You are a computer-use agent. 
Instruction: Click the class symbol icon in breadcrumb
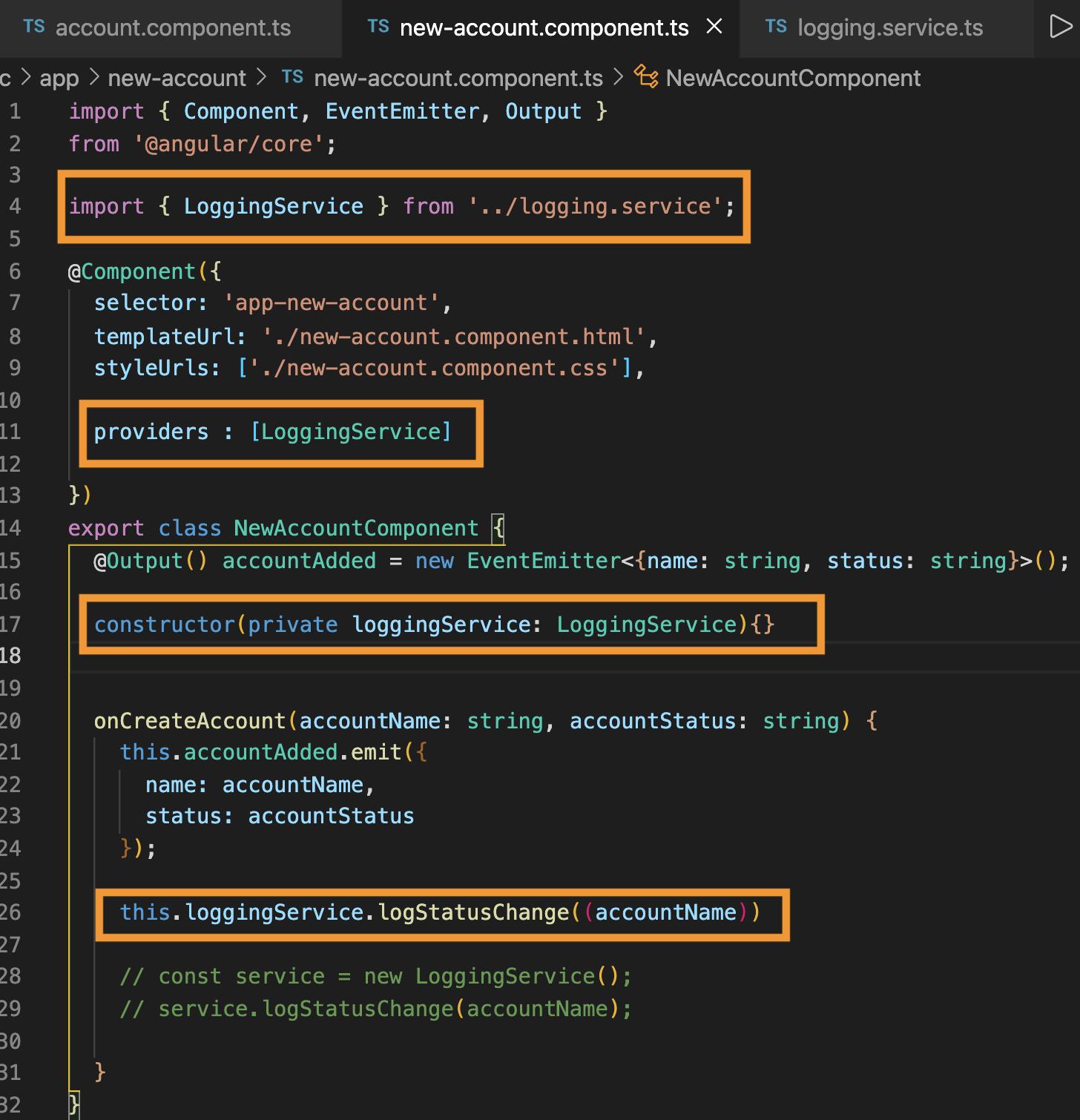coord(645,77)
